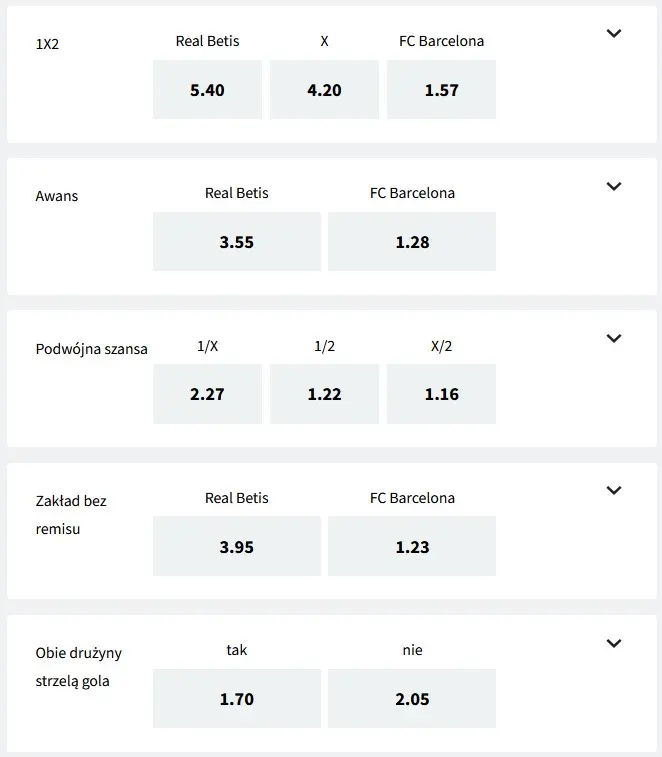Image resolution: width=662 pixels, height=757 pixels.
Task: Collapse the Obie drużyny strzelą gola chevron
Action: point(614,643)
